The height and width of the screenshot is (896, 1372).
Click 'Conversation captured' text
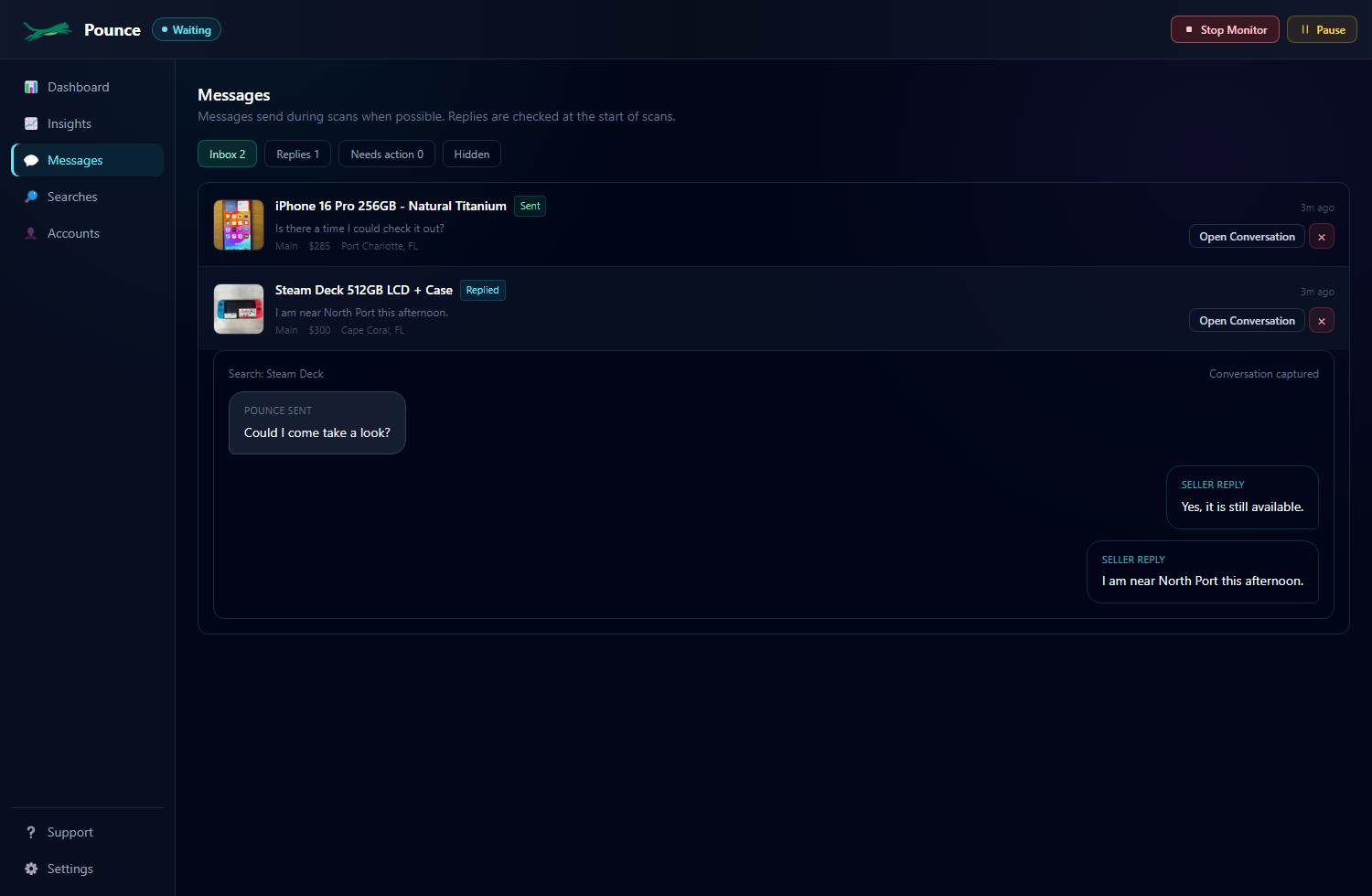coord(1264,374)
